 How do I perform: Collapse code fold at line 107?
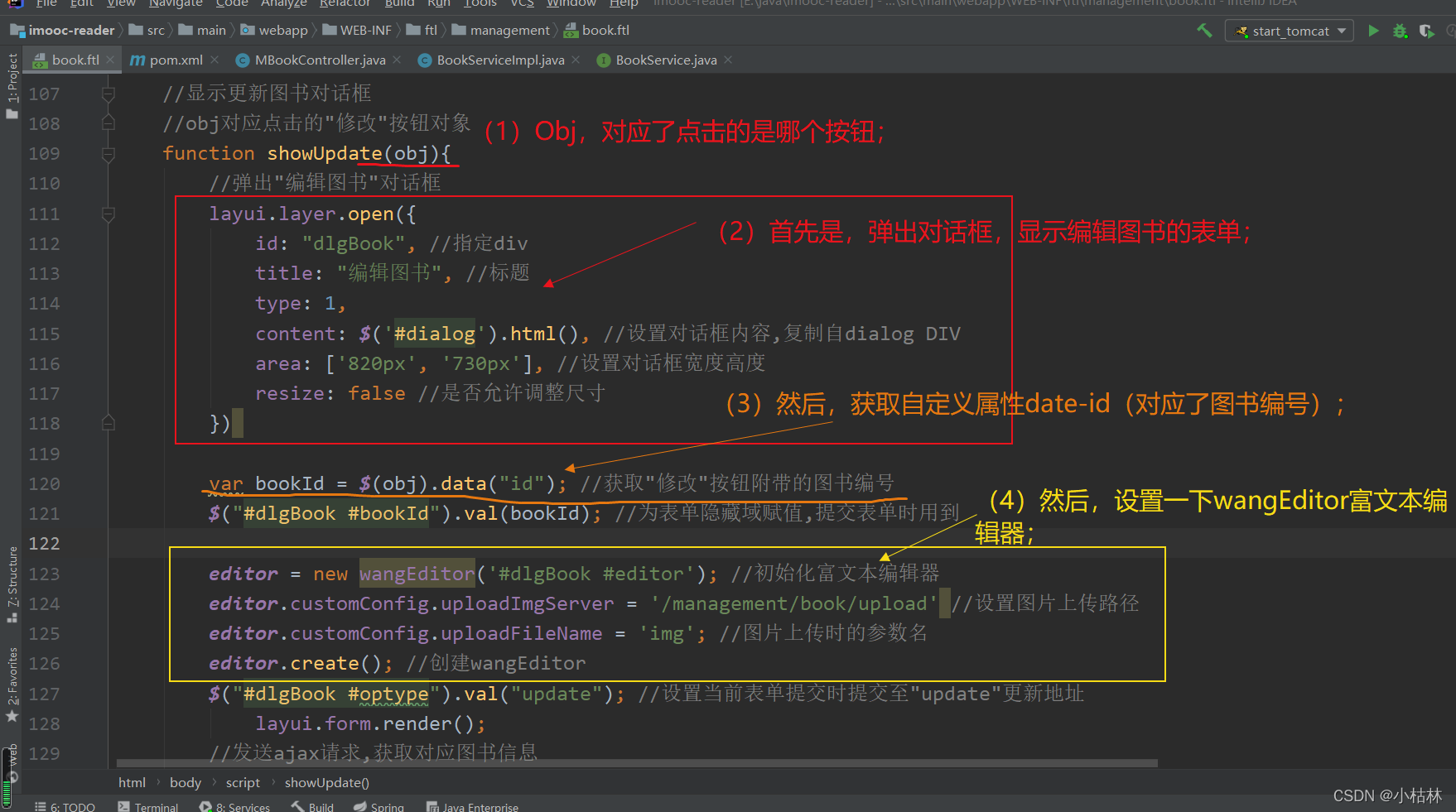[108, 94]
